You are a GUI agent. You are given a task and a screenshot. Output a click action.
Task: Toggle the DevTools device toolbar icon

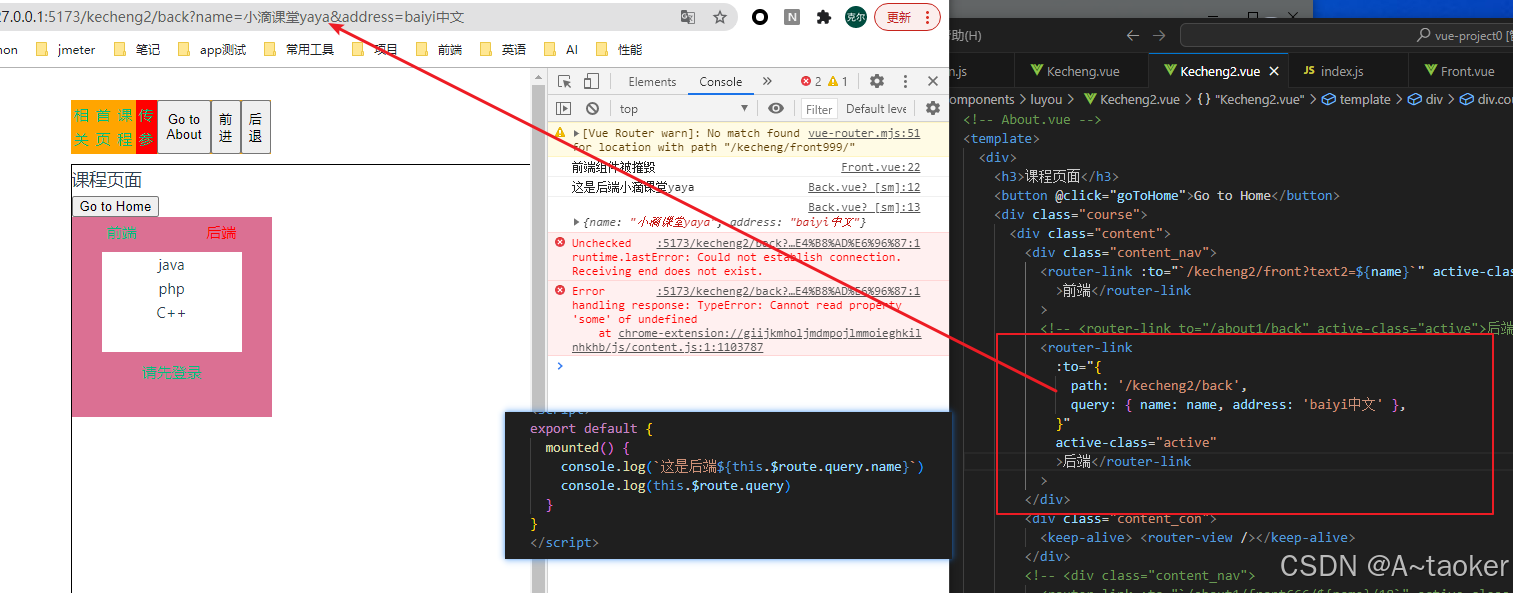click(x=591, y=82)
